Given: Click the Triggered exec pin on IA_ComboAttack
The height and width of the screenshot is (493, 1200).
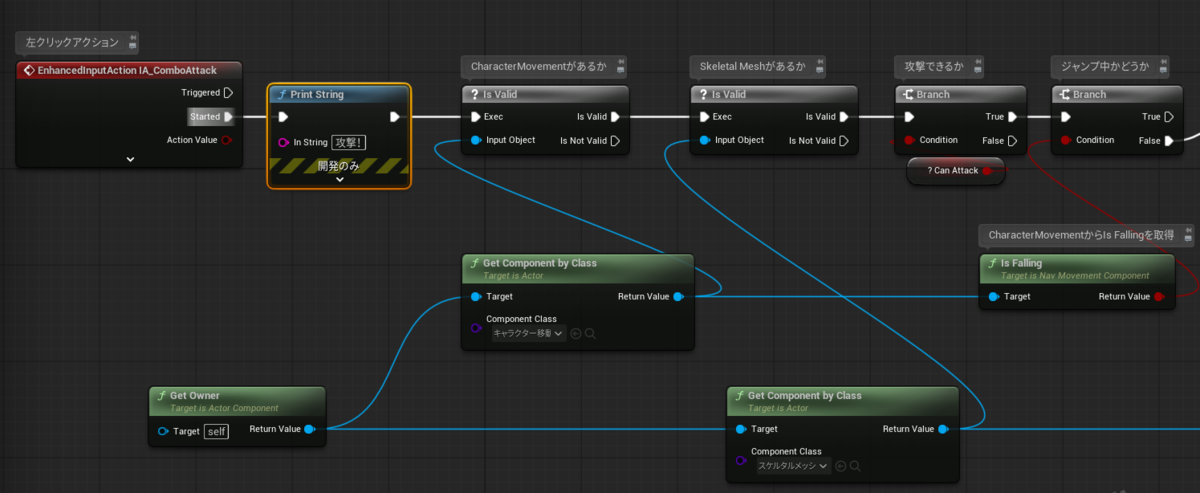Looking at the screenshot, I should 228,92.
